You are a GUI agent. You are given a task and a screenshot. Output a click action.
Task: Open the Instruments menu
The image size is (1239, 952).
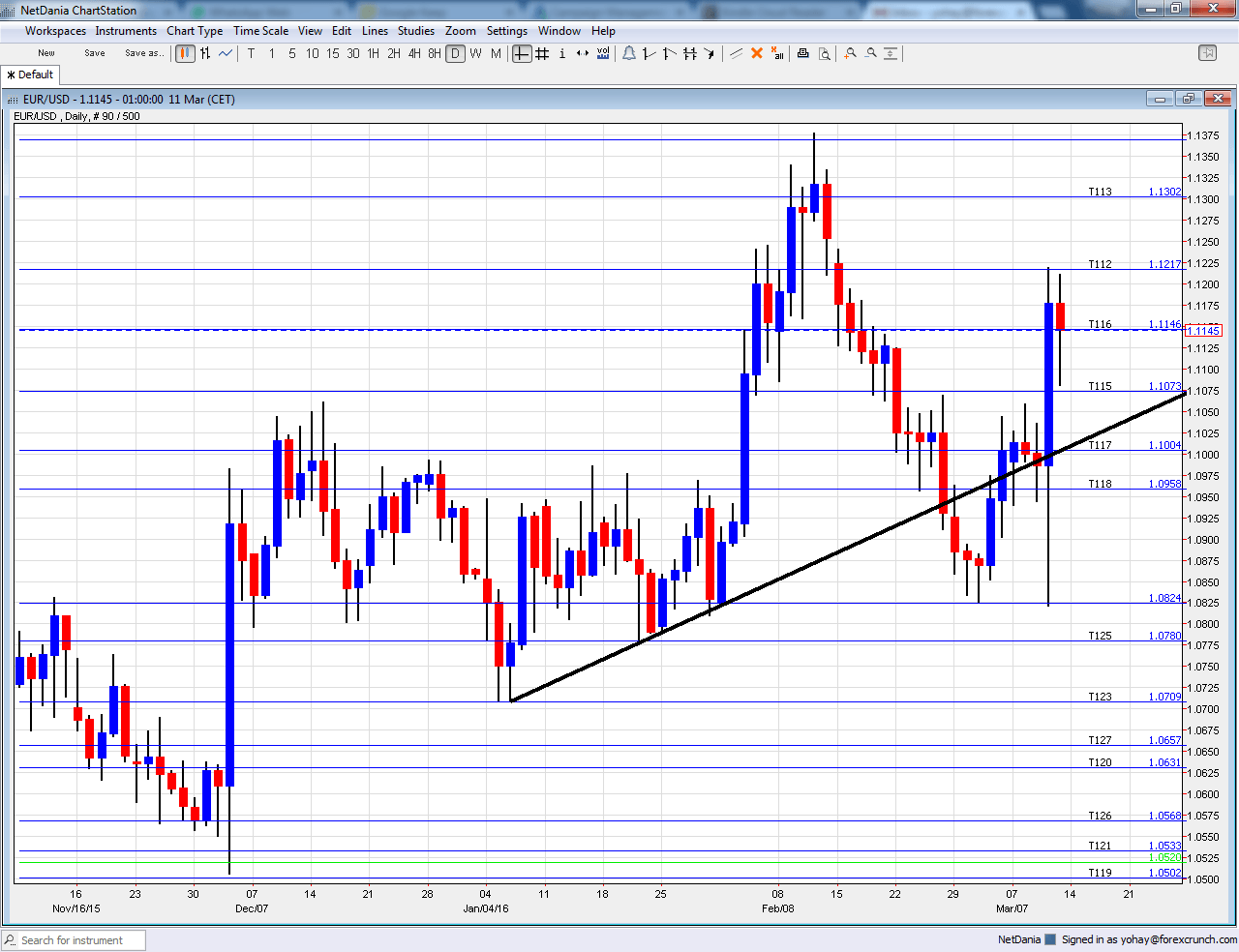[126, 30]
